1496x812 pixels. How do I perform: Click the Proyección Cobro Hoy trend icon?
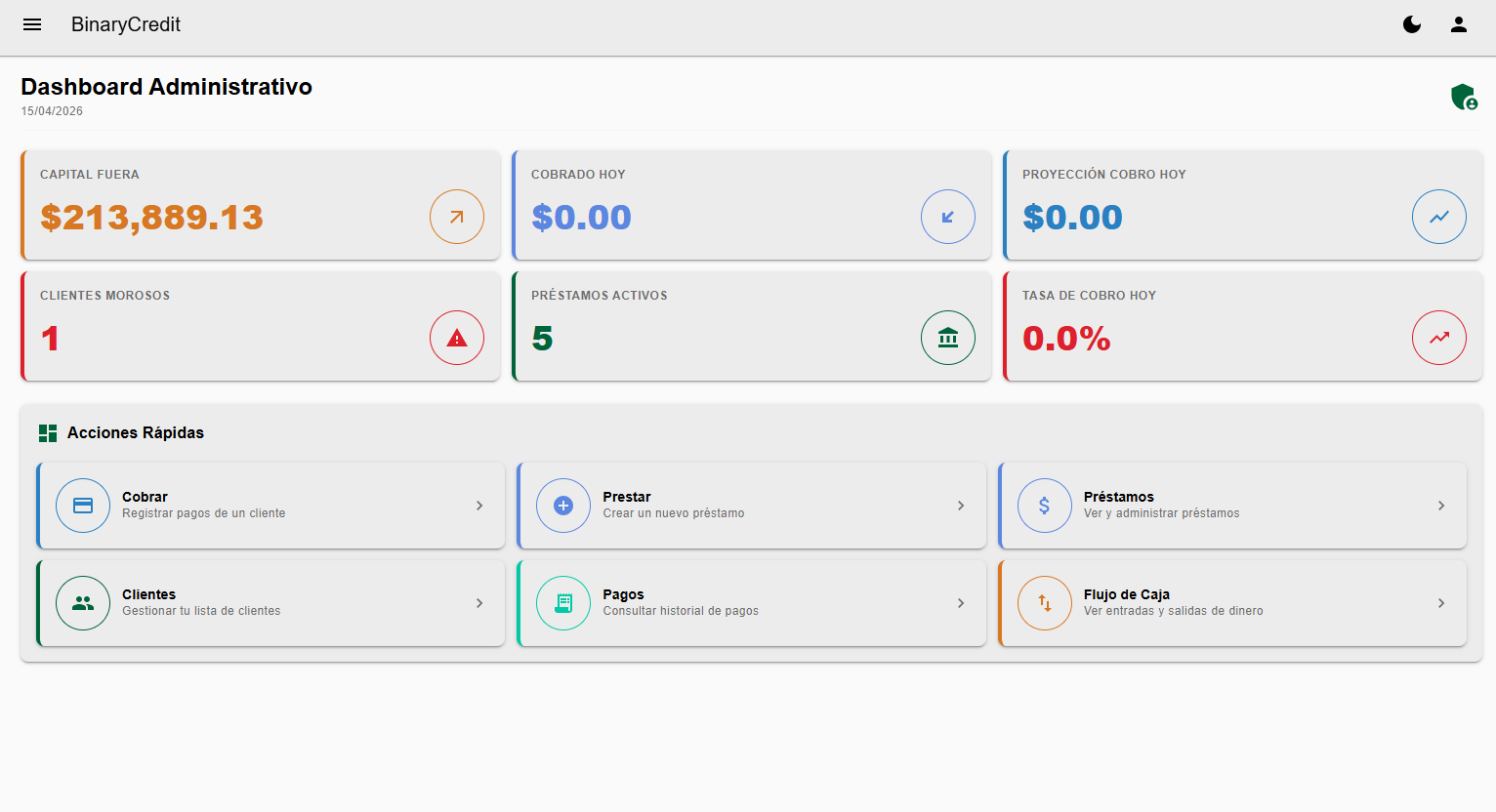click(1439, 217)
